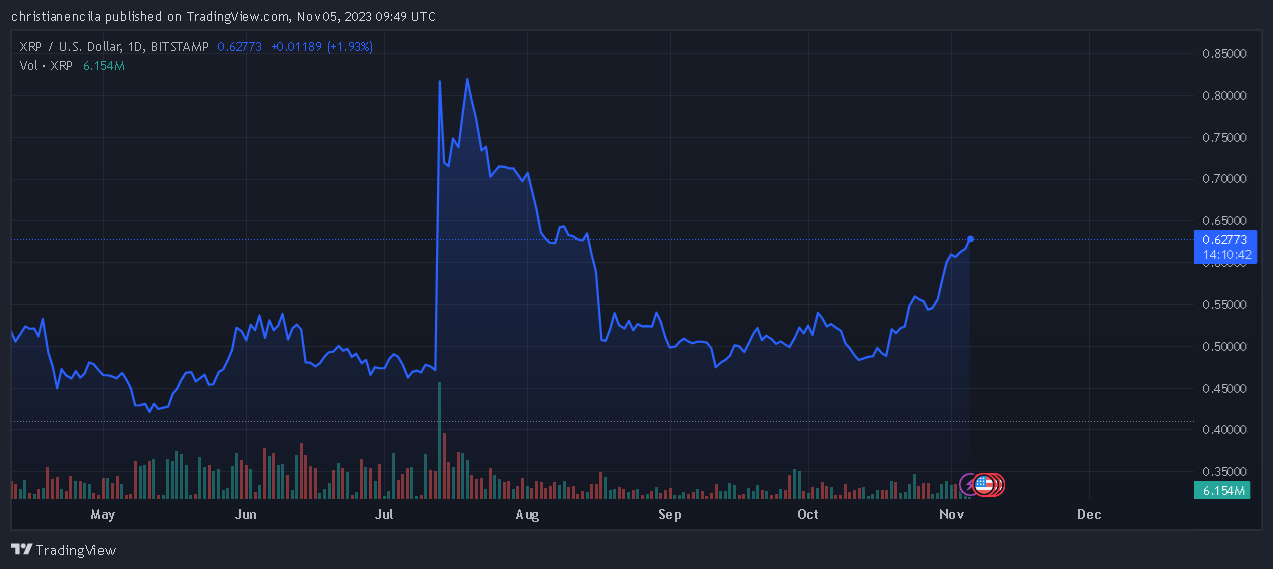The width and height of the screenshot is (1273, 569).
Task: Click the 0.50000 price axis label
Action: click(1225, 347)
